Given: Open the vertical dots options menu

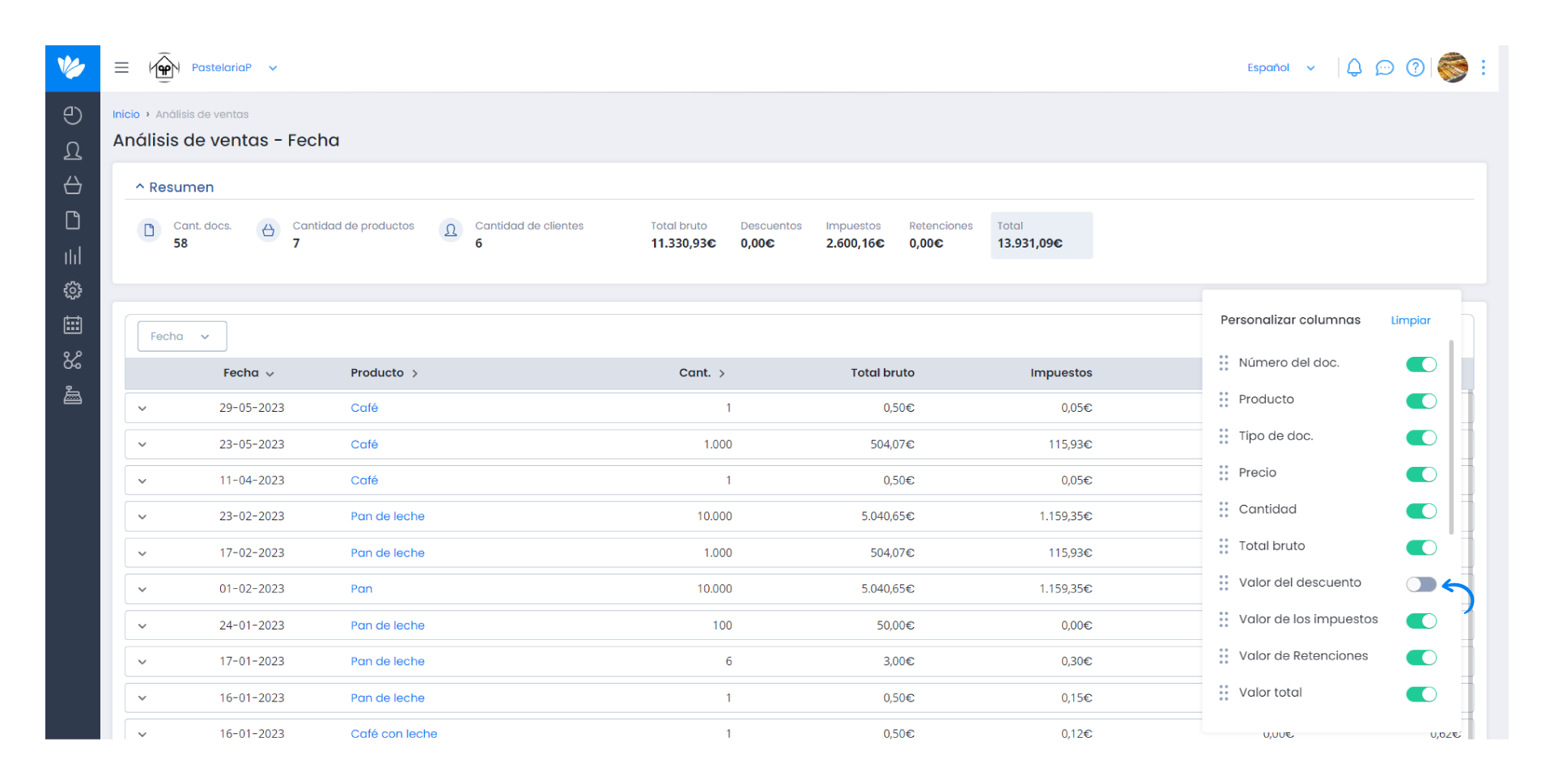Looking at the screenshot, I should pyautogui.click(x=1484, y=68).
